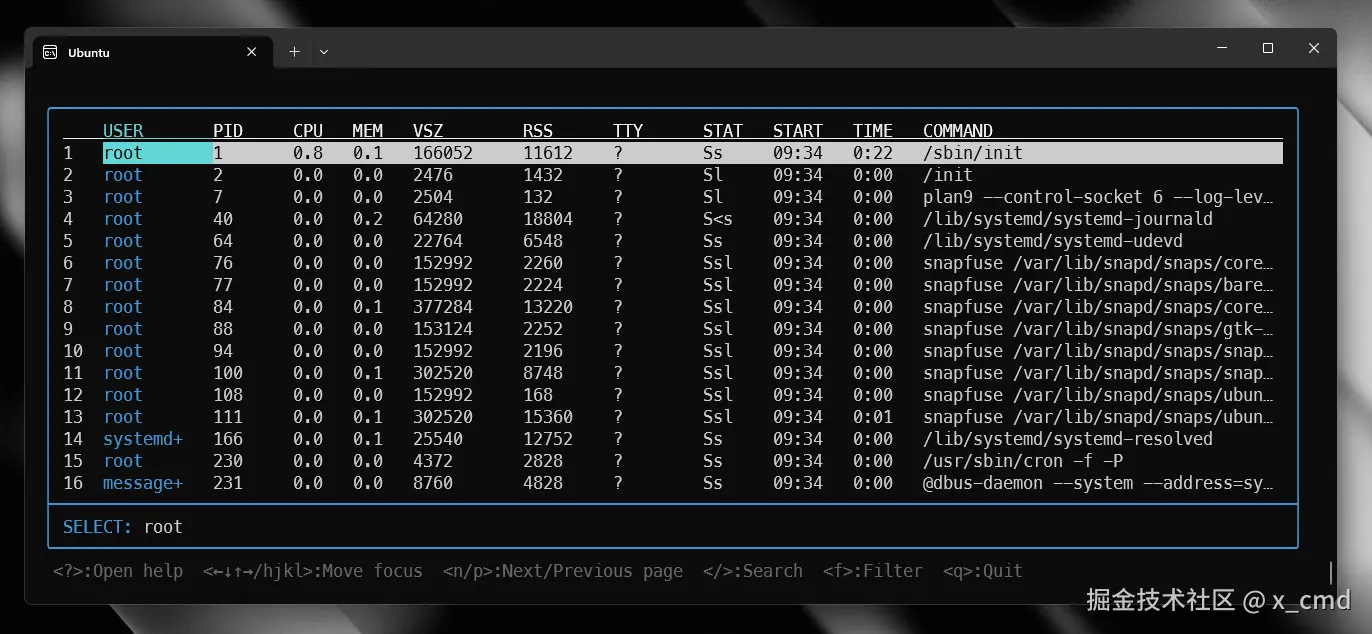Screen dimensions: 1372x634
Task: Select the /init command in row 2
Action: pos(948,175)
